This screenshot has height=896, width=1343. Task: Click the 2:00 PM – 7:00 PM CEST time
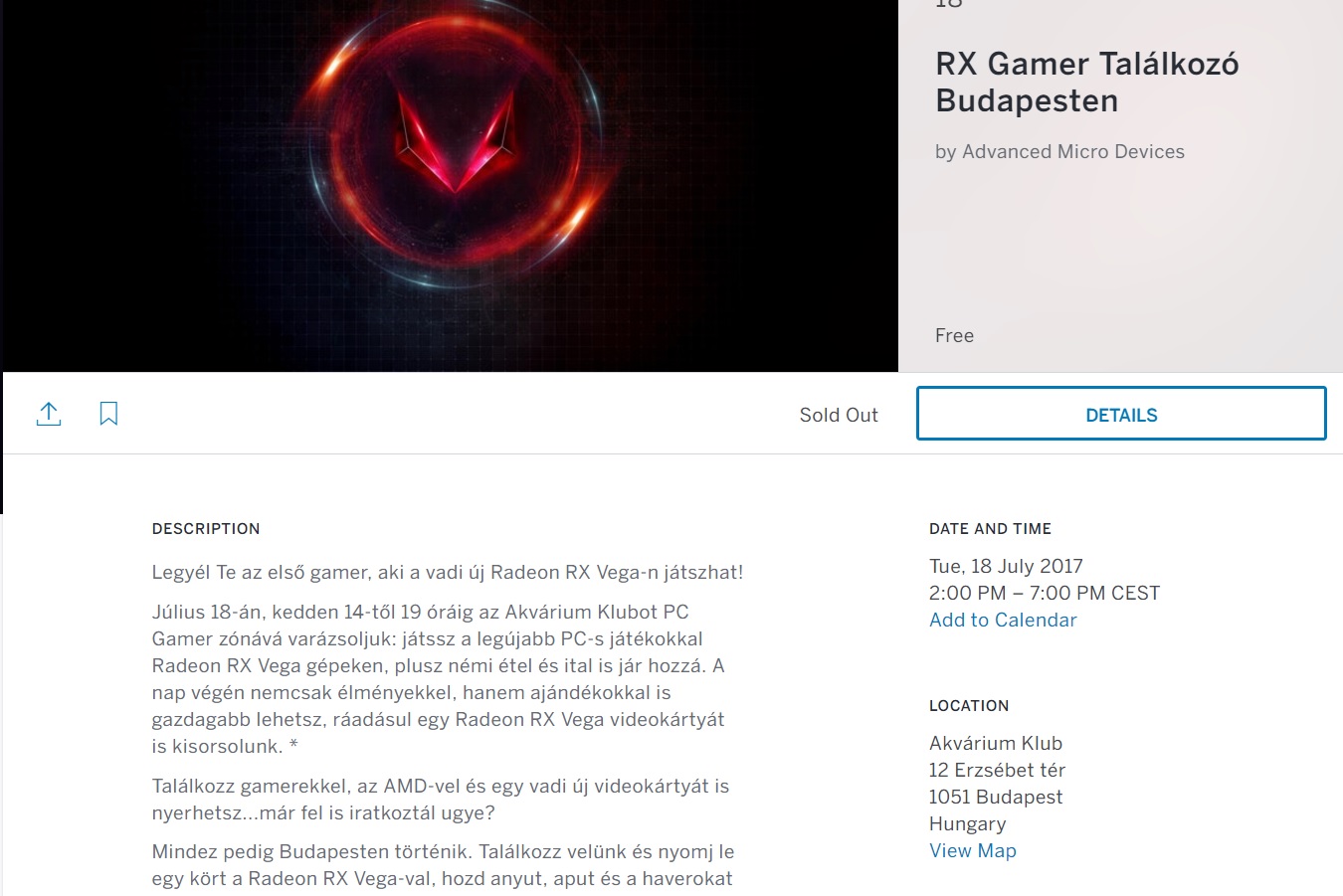(1045, 593)
